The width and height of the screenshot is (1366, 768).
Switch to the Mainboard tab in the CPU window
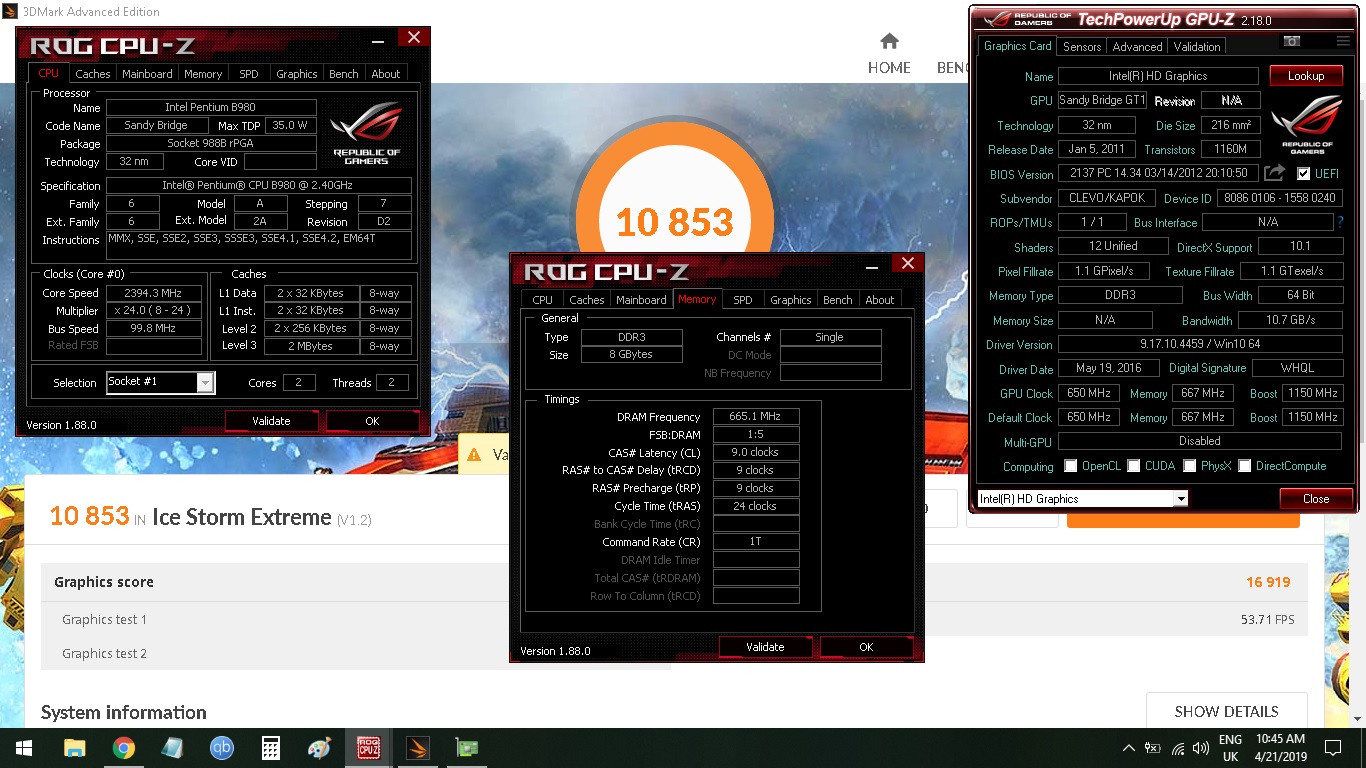[147, 73]
